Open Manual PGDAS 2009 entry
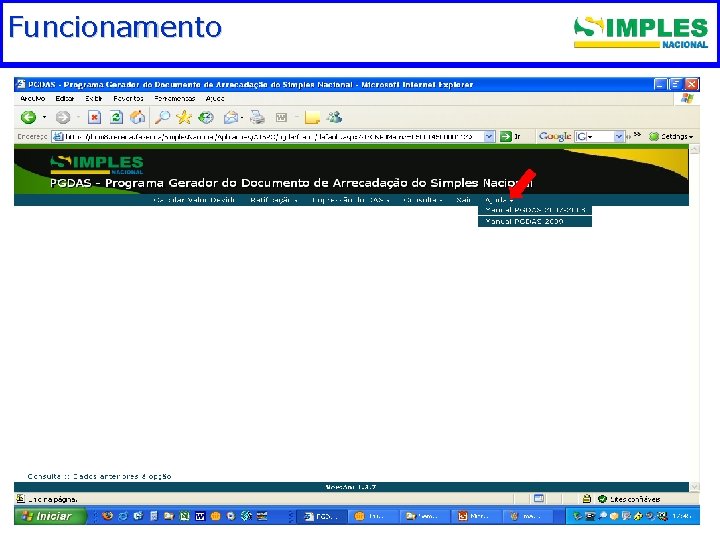720x540 pixels. [535, 221]
